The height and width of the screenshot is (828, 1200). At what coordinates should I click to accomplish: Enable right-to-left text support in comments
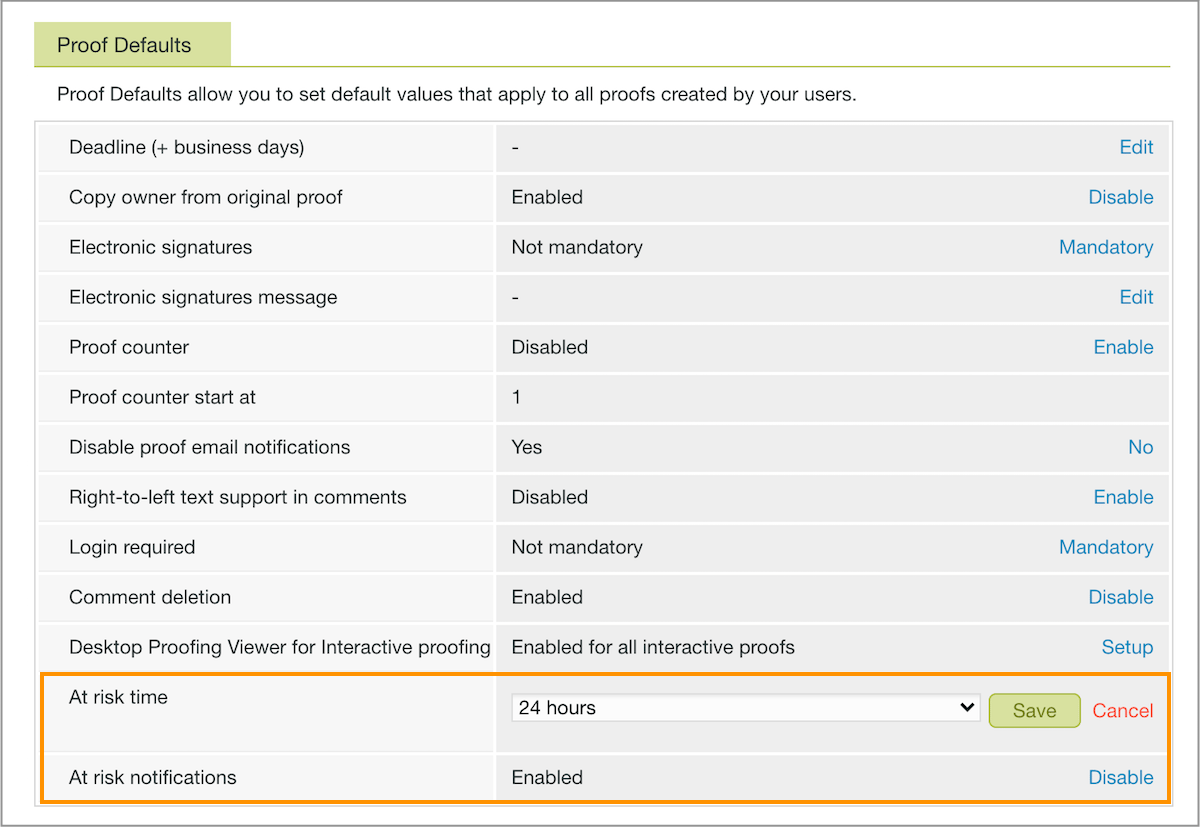[1123, 497]
